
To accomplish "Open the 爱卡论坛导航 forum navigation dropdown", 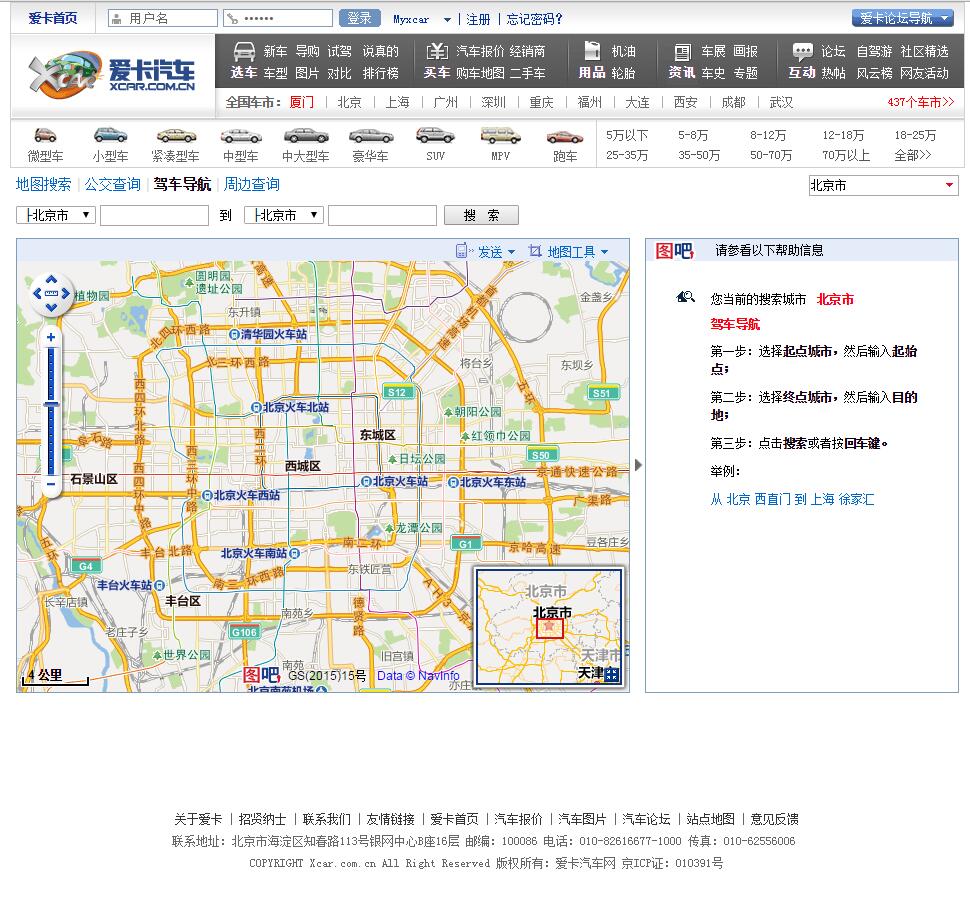I will pyautogui.click(x=902, y=18).
